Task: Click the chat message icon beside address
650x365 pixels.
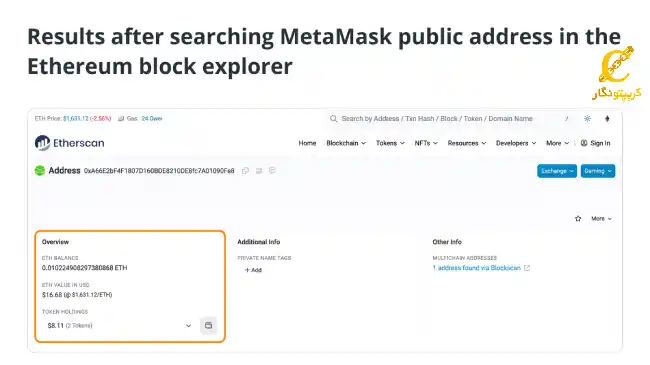Action: [272, 170]
